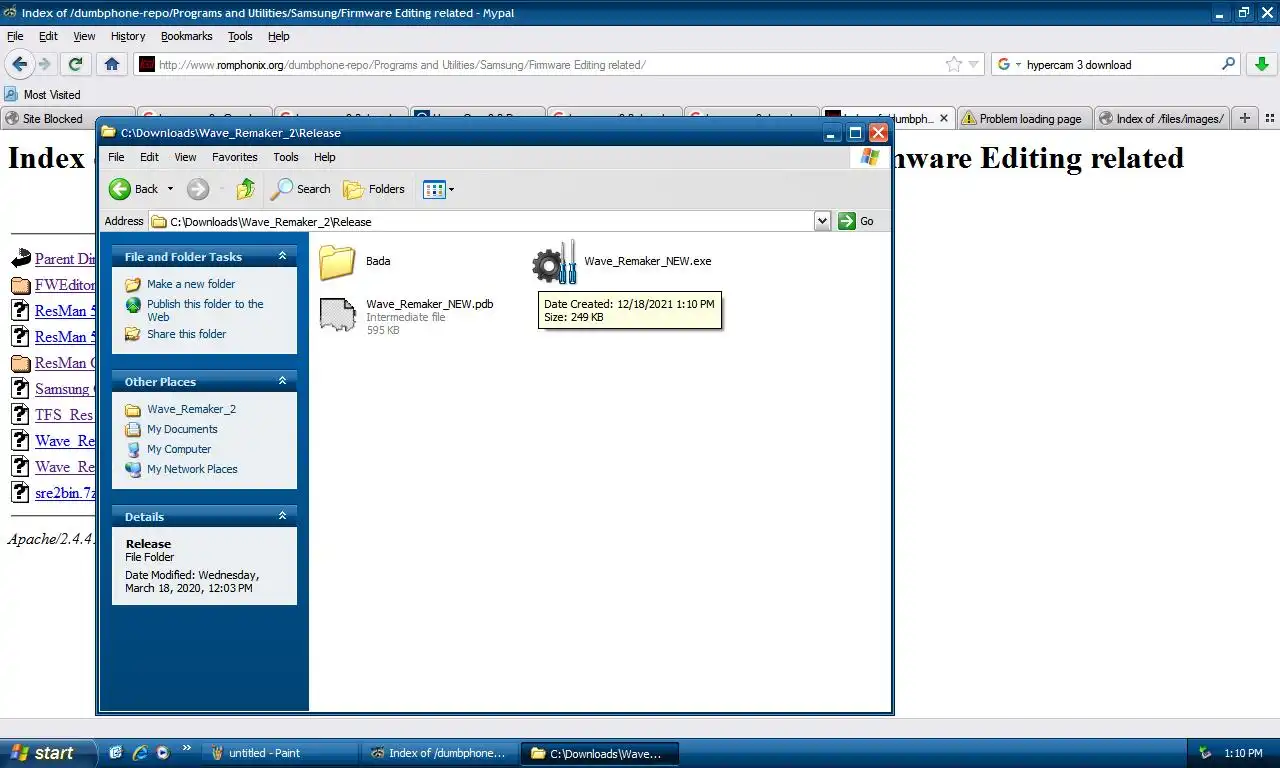This screenshot has height=768, width=1280.
Task: Collapse the File and Folder Tasks panel
Action: (x=282, y=256)
